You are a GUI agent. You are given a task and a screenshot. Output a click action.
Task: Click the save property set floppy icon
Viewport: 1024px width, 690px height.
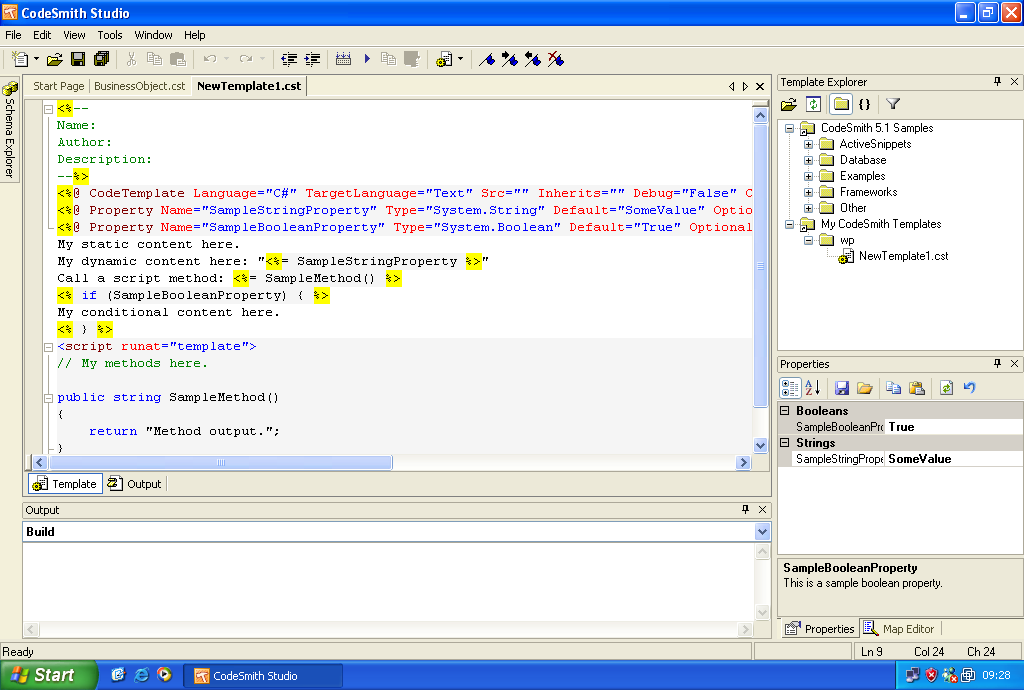click(842, 388)
